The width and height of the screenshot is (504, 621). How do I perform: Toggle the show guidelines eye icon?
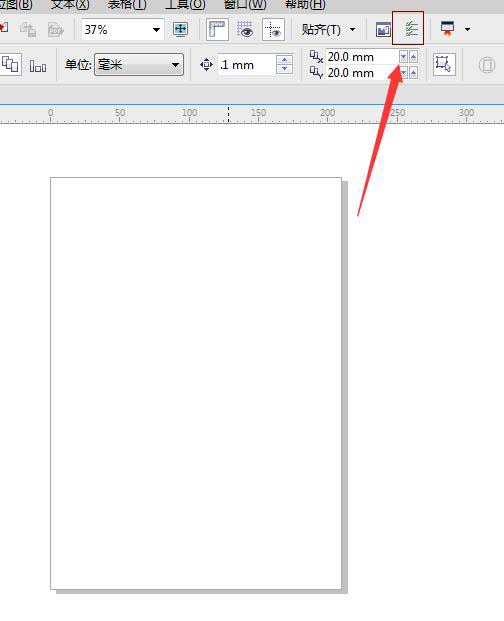click(x=273, y=30)
